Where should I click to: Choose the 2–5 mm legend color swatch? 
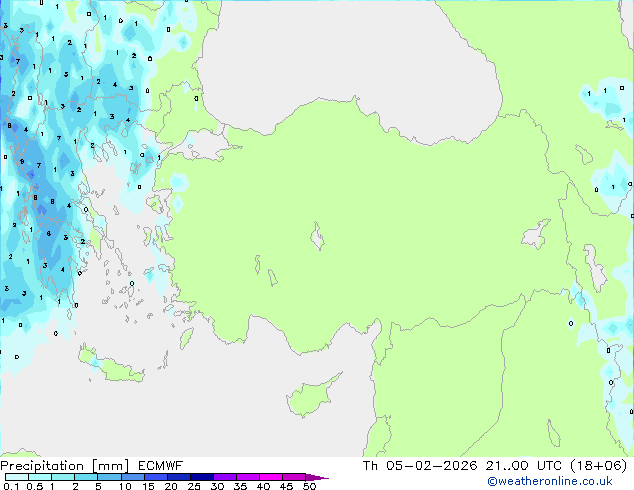coord(86,477)
